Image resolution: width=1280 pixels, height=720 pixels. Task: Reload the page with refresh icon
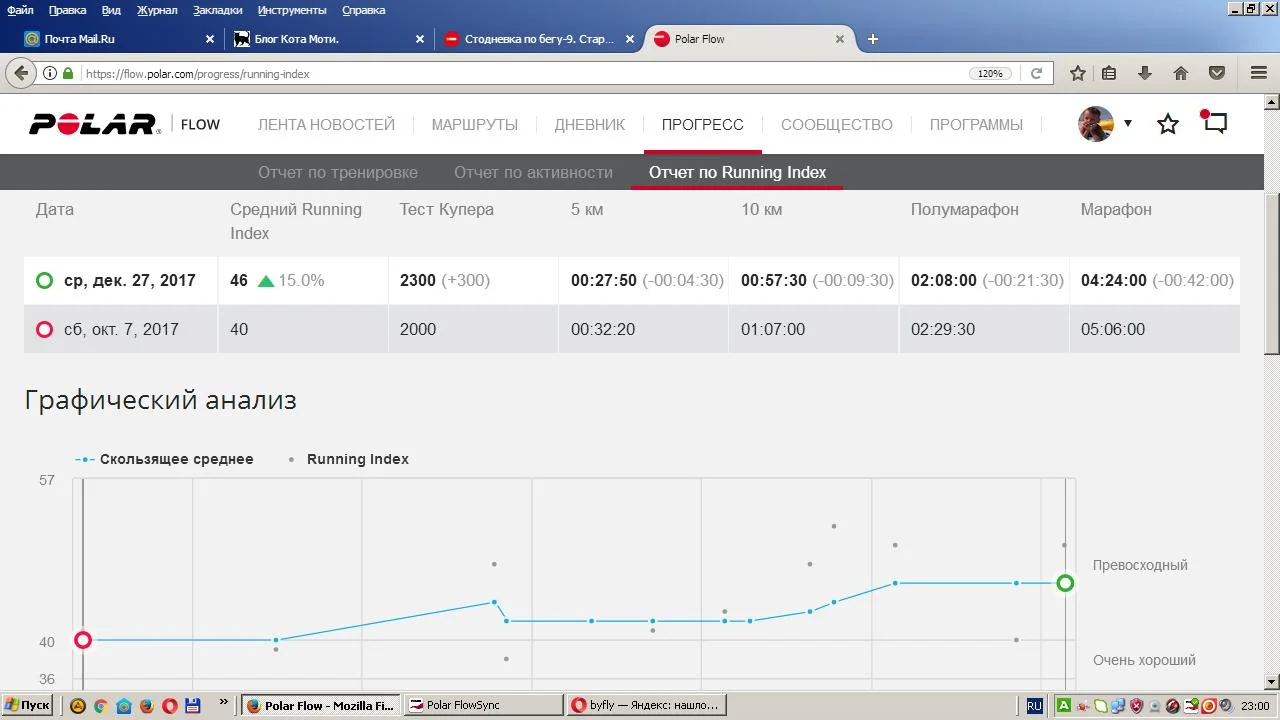tap(1036, 73)
